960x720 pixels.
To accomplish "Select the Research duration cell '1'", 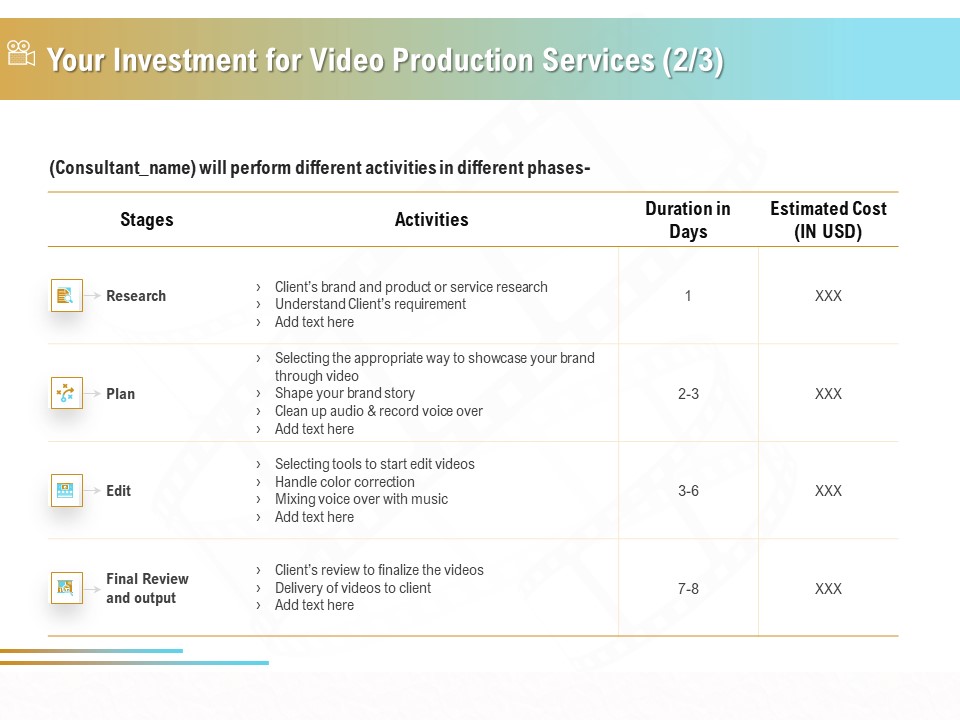I will tap(688, 296).
